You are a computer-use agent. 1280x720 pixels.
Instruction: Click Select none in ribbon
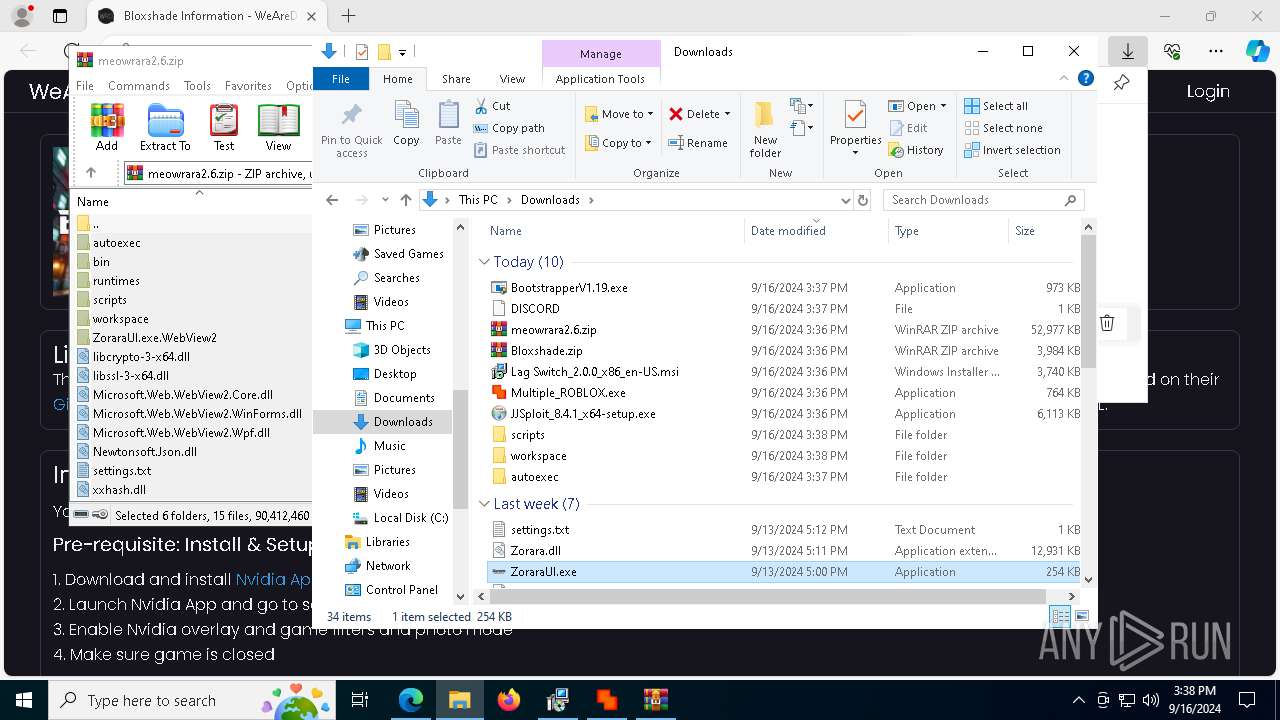(1003, 128)
